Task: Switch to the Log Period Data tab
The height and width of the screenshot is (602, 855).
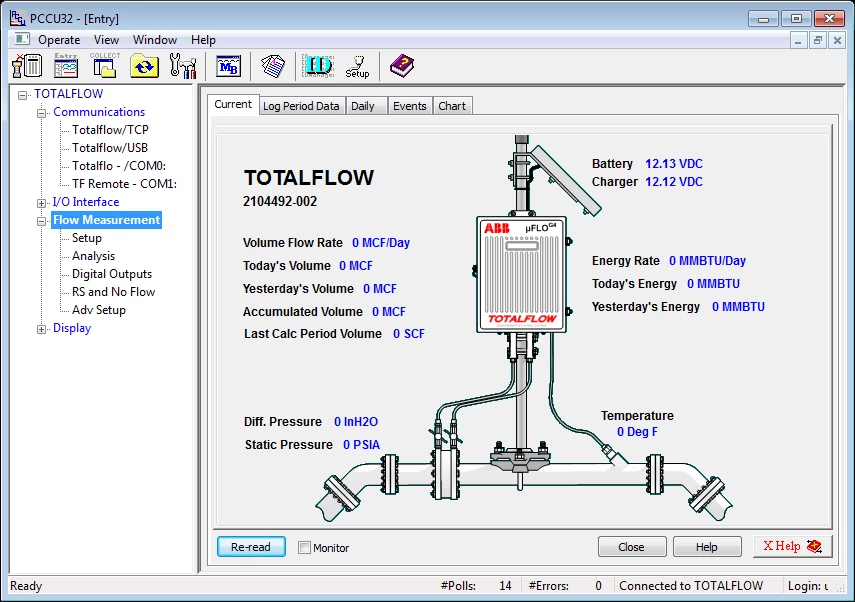Action: click(301, 105)
